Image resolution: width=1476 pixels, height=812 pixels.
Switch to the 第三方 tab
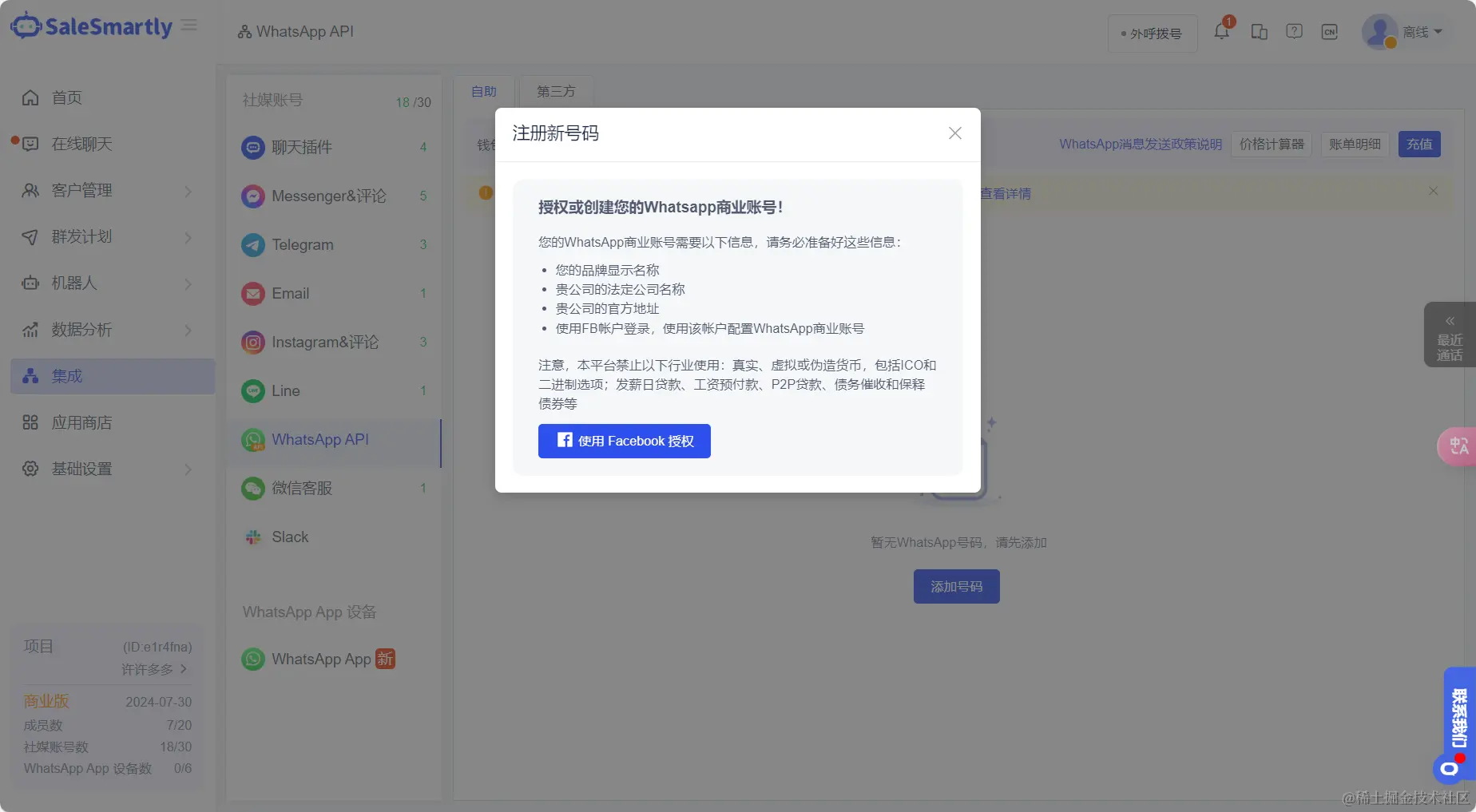pos(556,91)
